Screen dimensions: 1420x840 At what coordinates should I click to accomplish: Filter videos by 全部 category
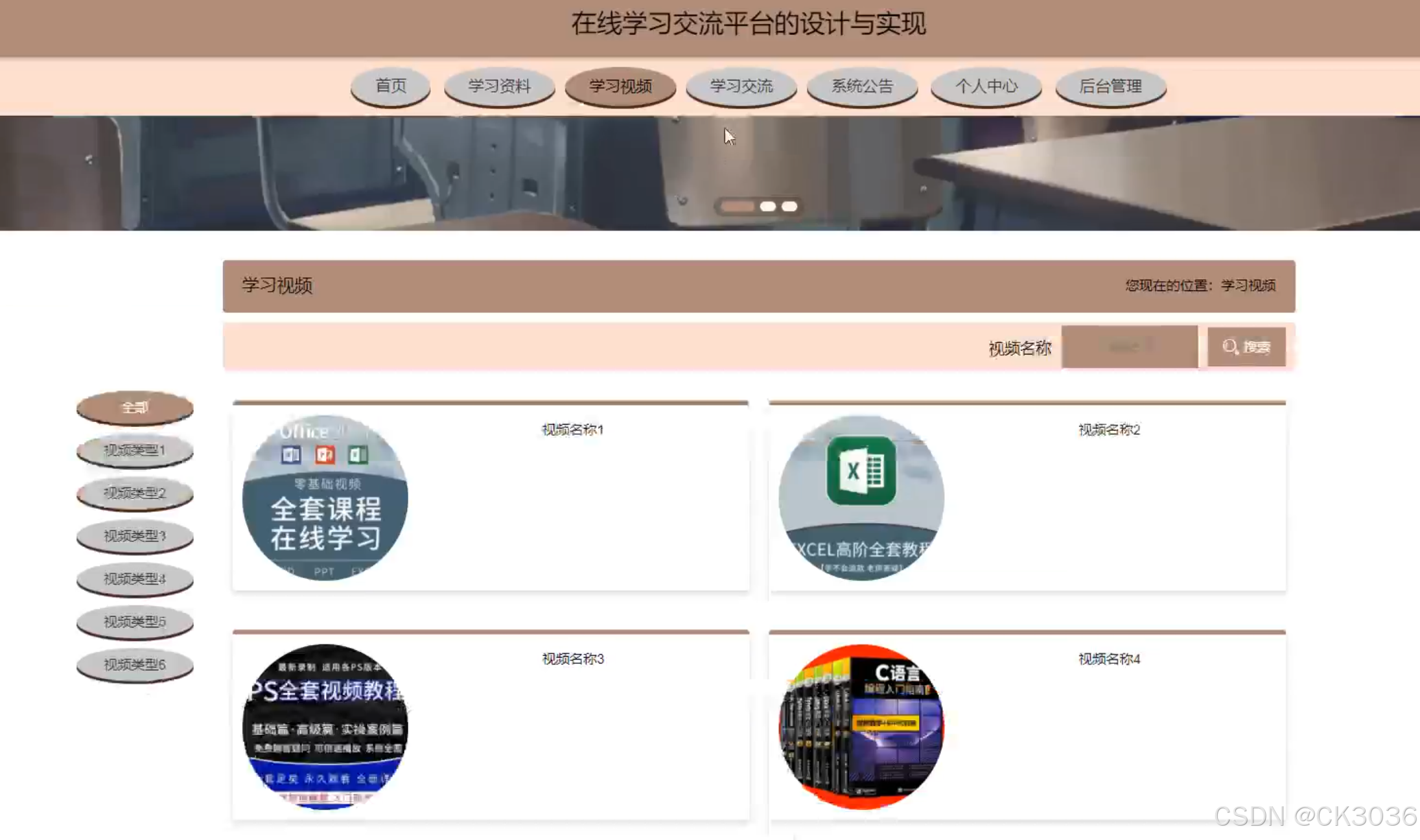(x=135, y=408)
